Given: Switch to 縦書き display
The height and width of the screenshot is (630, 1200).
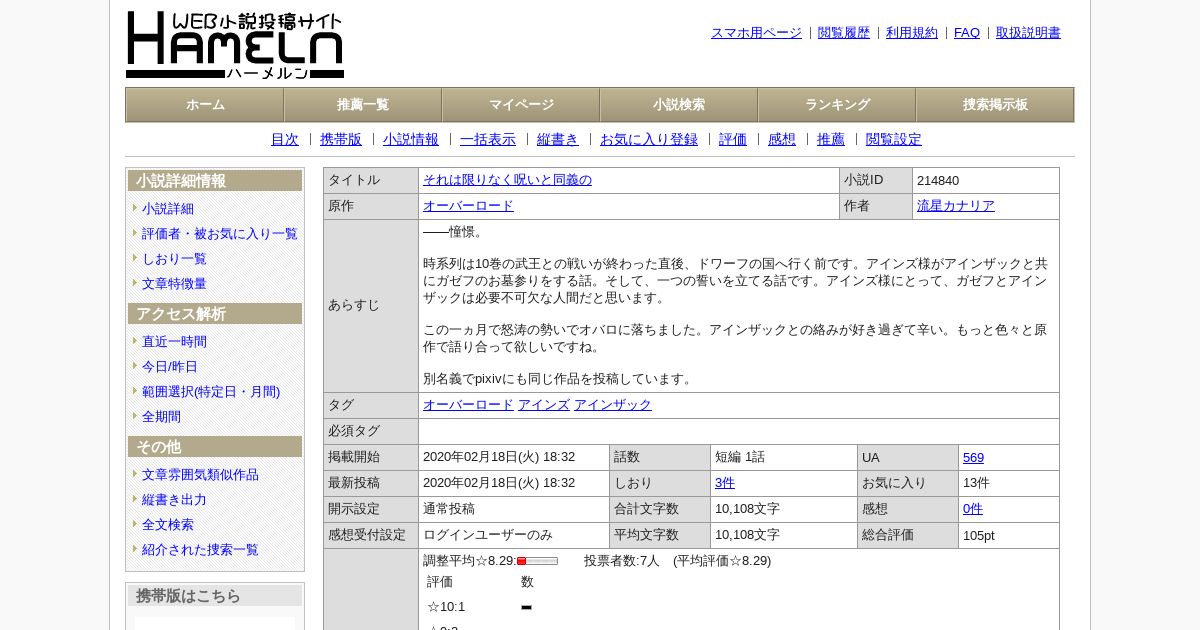Looking at the screenshot, I should pos(558,140).
